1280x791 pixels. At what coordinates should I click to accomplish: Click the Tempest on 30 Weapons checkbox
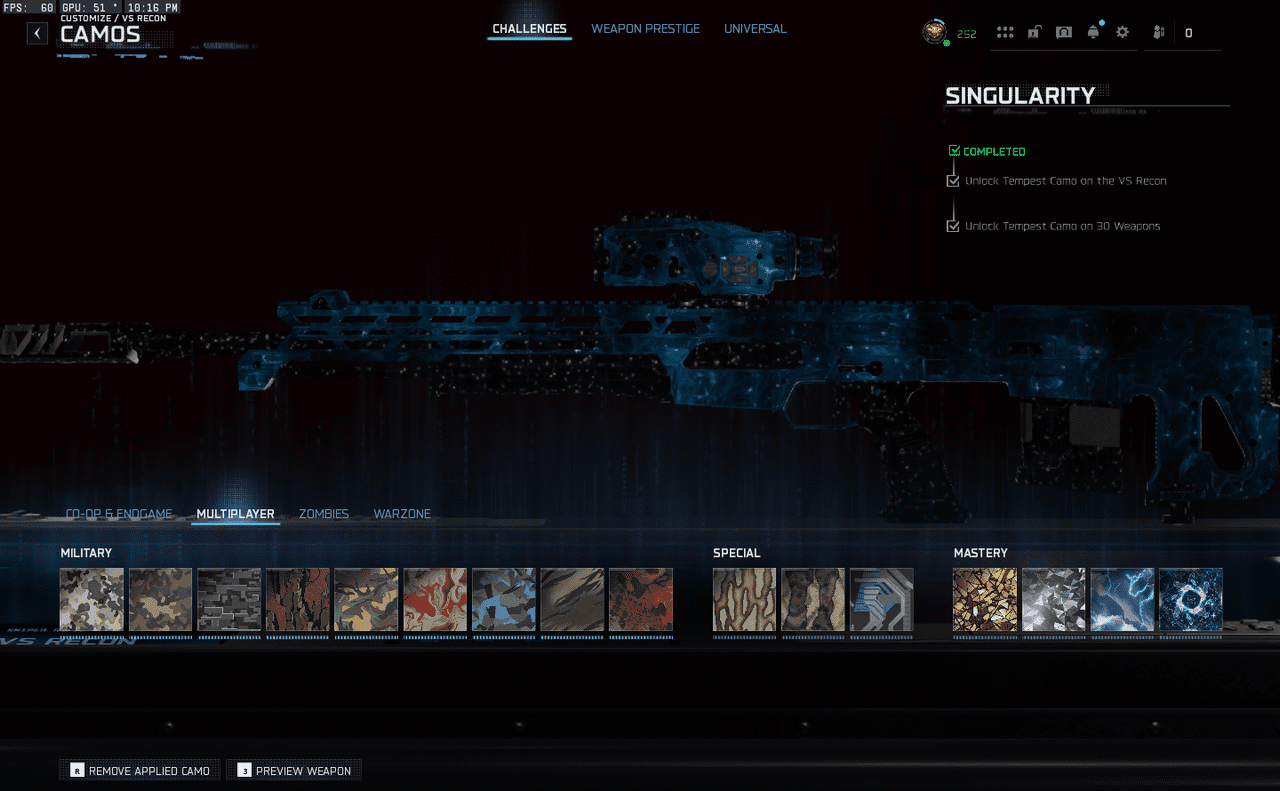coord(953,226)
